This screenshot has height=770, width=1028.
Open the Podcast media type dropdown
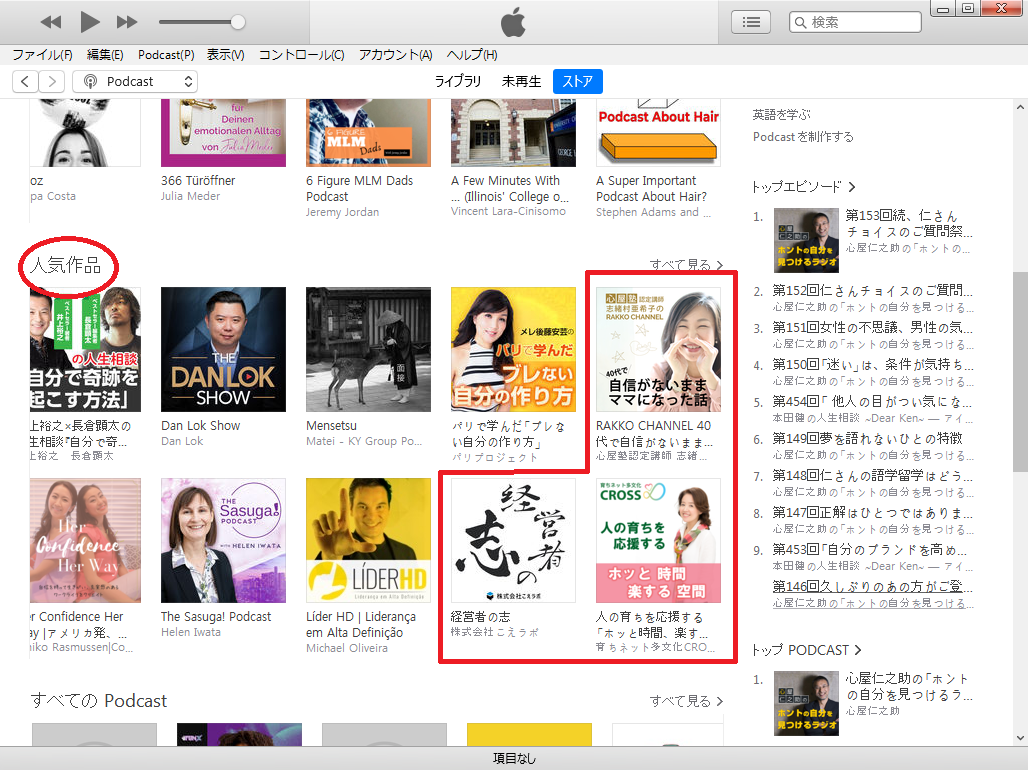click(x=135, y=81)
